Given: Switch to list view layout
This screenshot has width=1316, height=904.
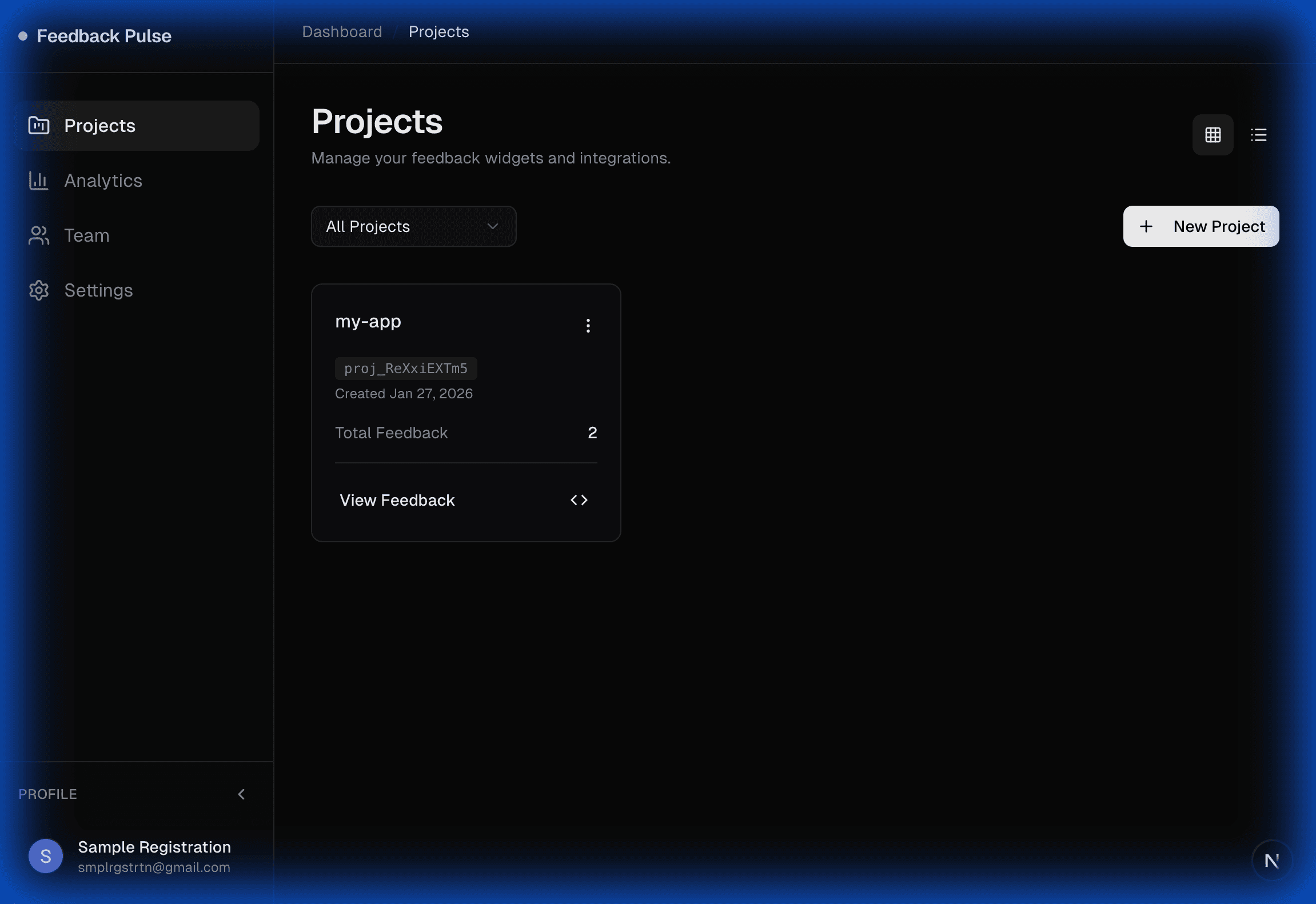Looking at the screenshot, I should 1258,134.
